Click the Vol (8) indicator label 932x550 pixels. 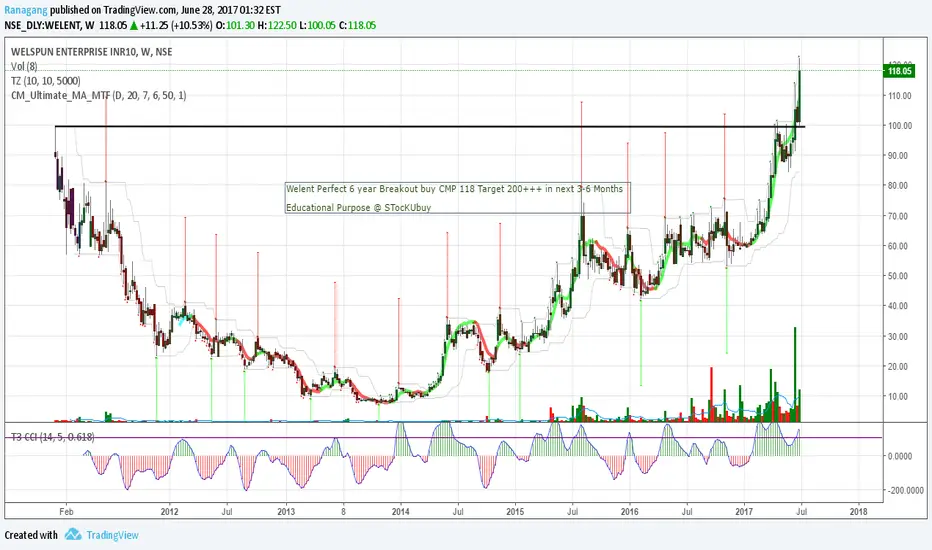24,66
